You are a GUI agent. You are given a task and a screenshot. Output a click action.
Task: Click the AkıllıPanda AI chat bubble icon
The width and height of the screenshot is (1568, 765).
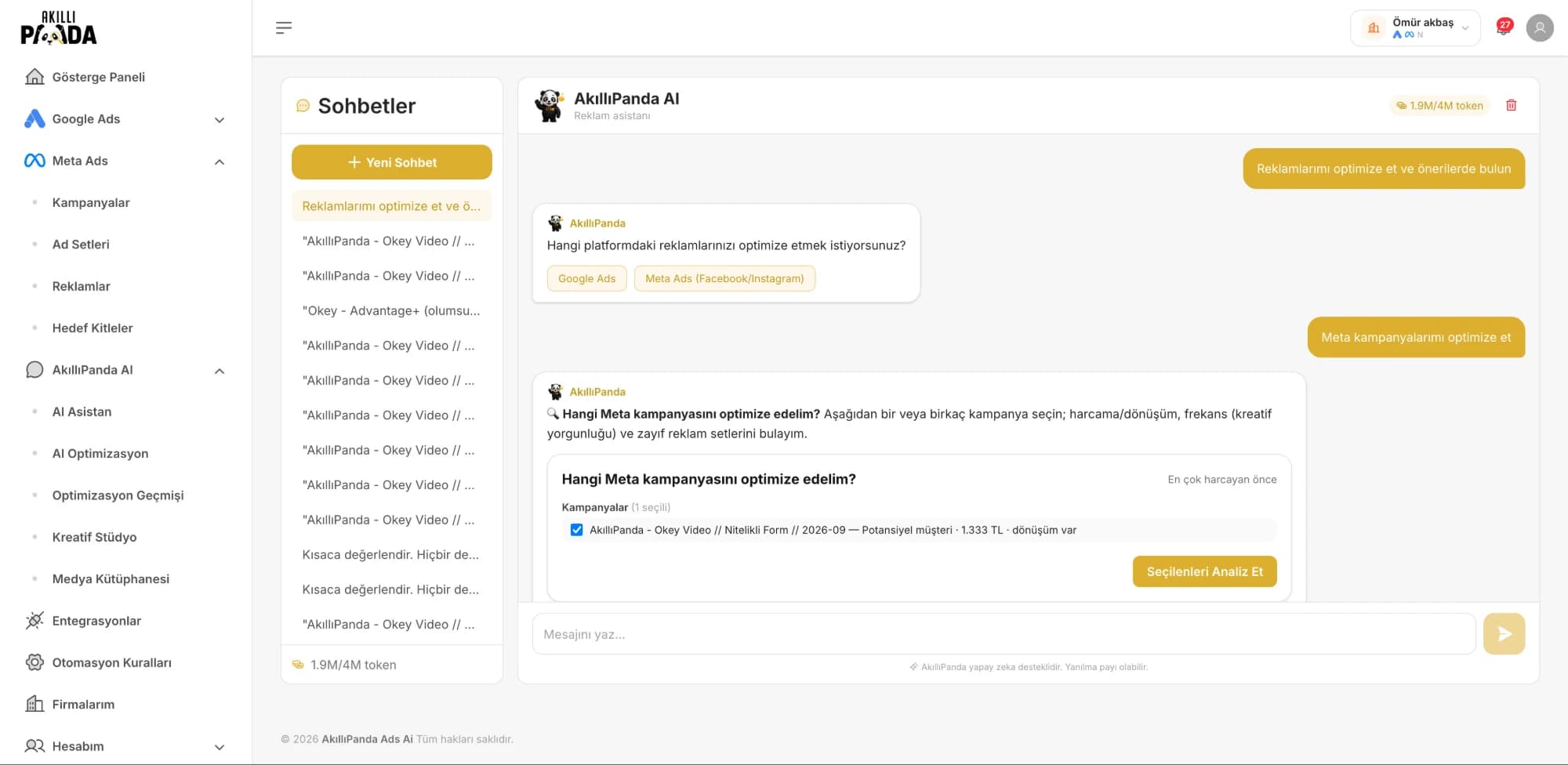(x=34, y=370)
